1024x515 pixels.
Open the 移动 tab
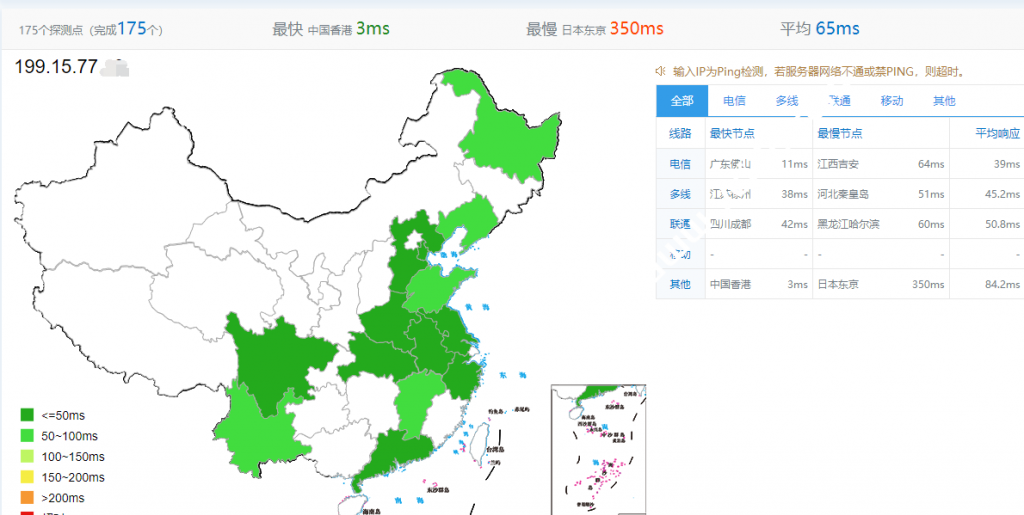click(x=891, y=101)
